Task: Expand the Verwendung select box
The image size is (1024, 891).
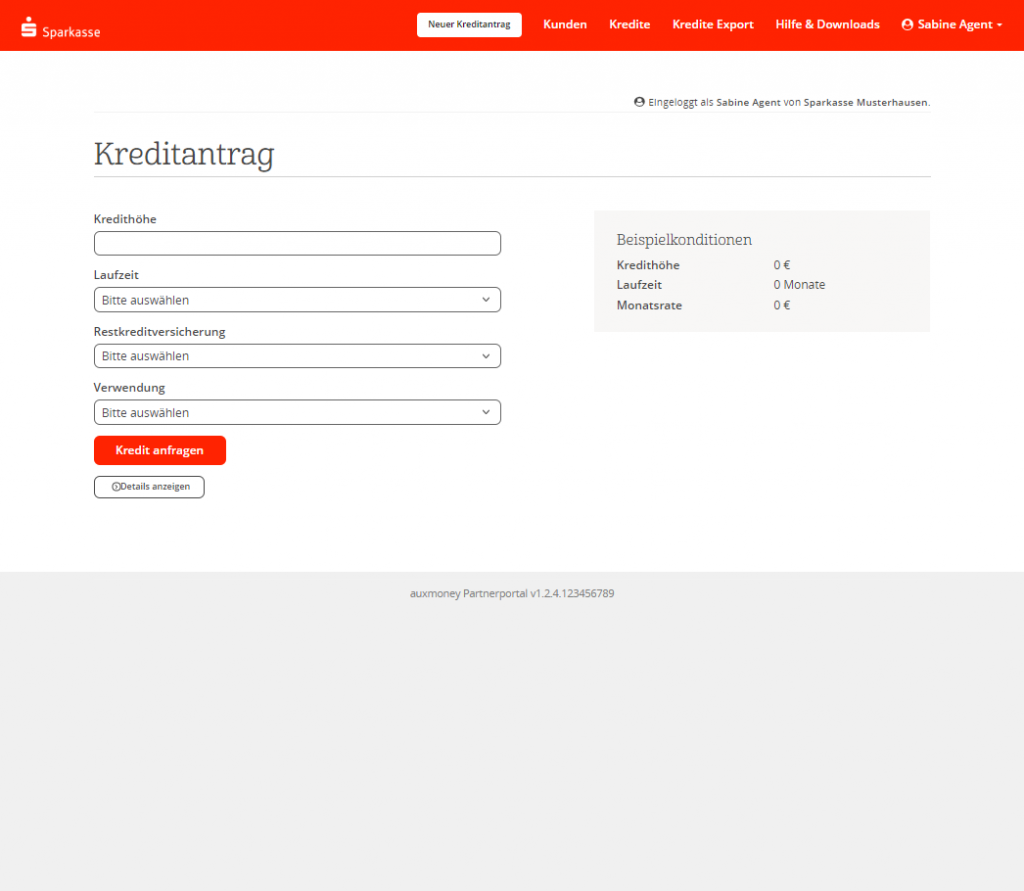Action: (x=297, y=412)
